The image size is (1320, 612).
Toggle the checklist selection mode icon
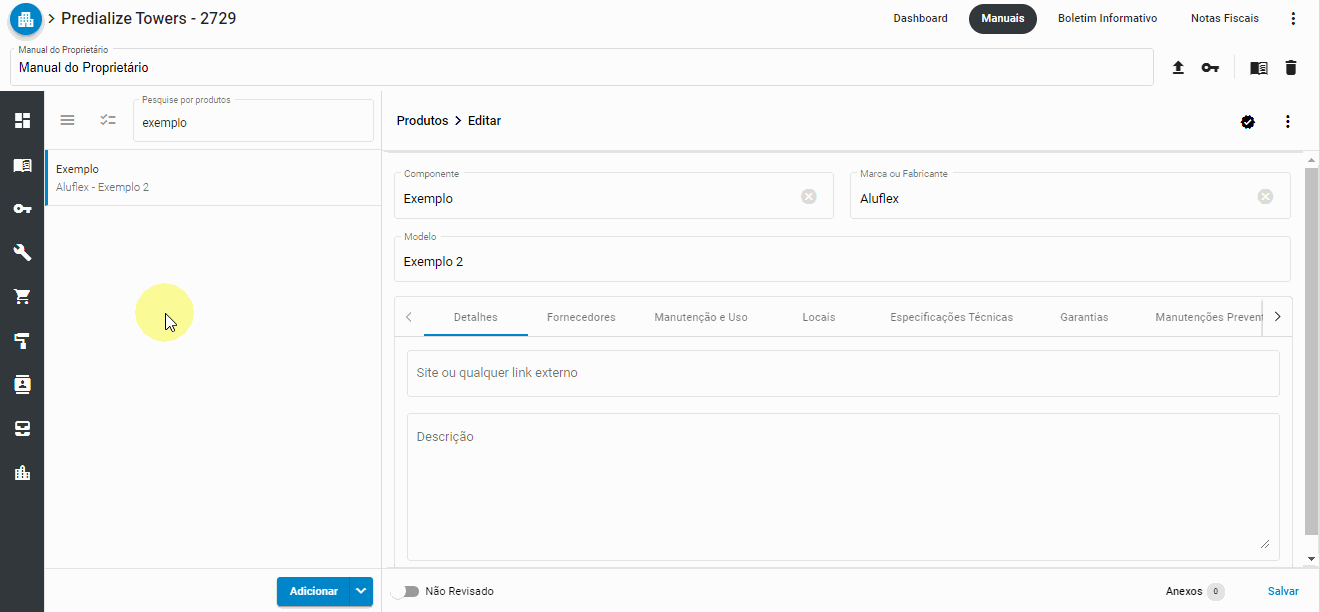108,120
